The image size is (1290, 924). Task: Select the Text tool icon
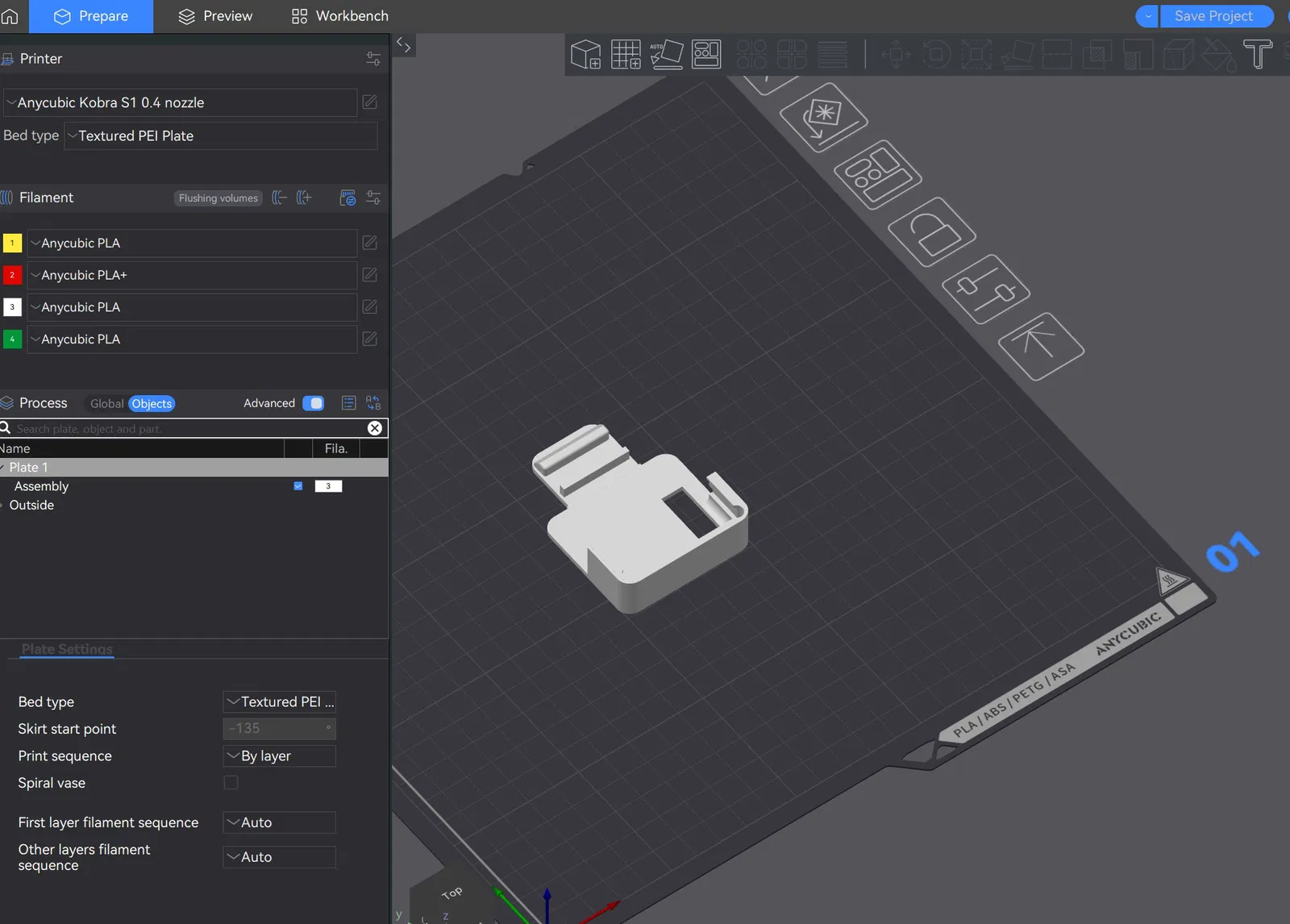(1257, 54)
